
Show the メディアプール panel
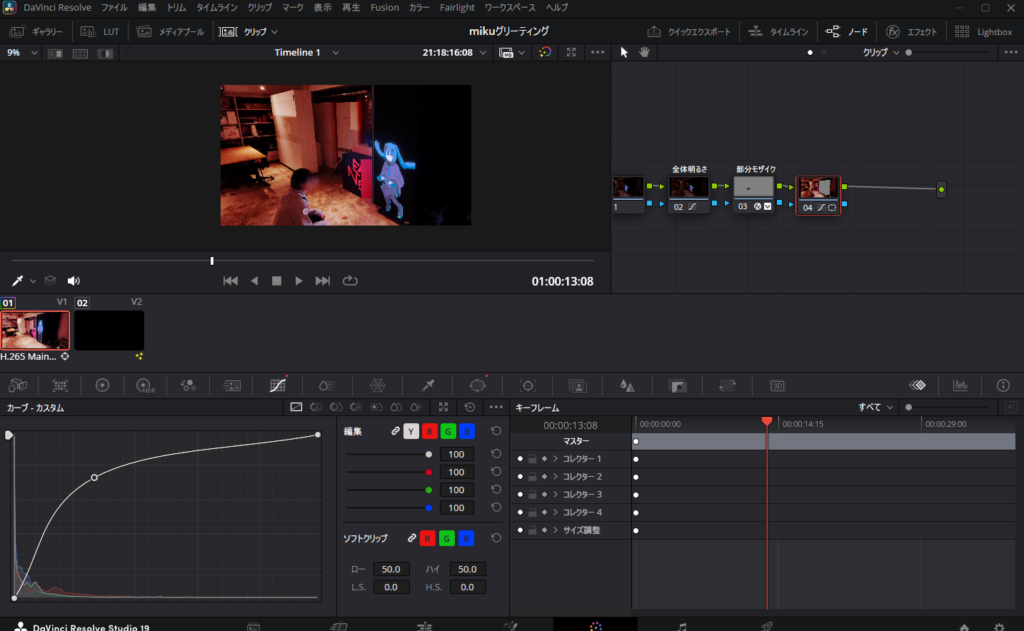(x=170, y=31)
